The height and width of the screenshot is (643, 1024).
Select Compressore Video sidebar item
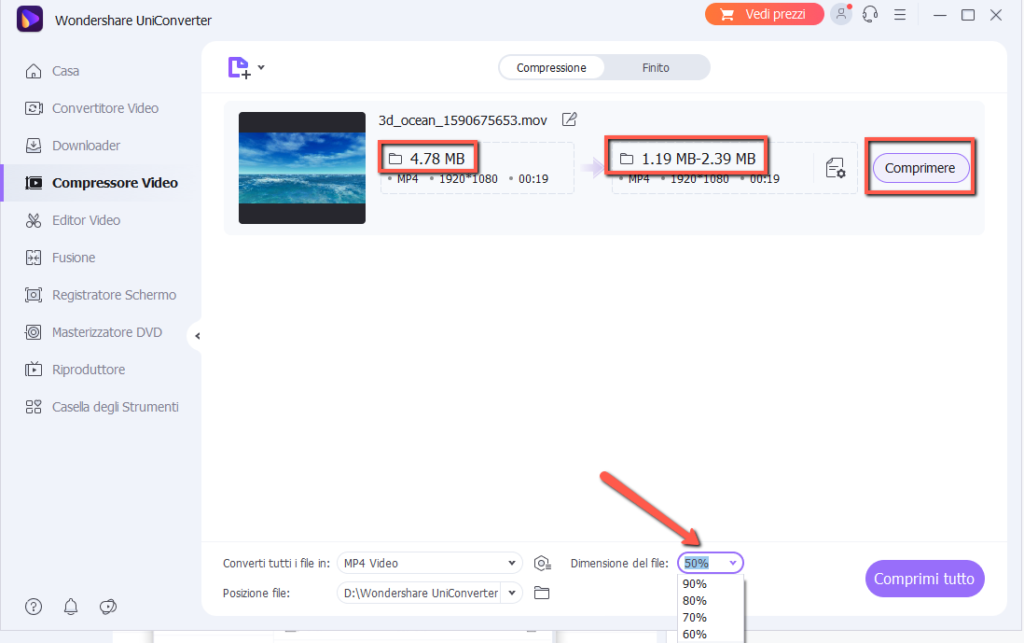point(101,183)
